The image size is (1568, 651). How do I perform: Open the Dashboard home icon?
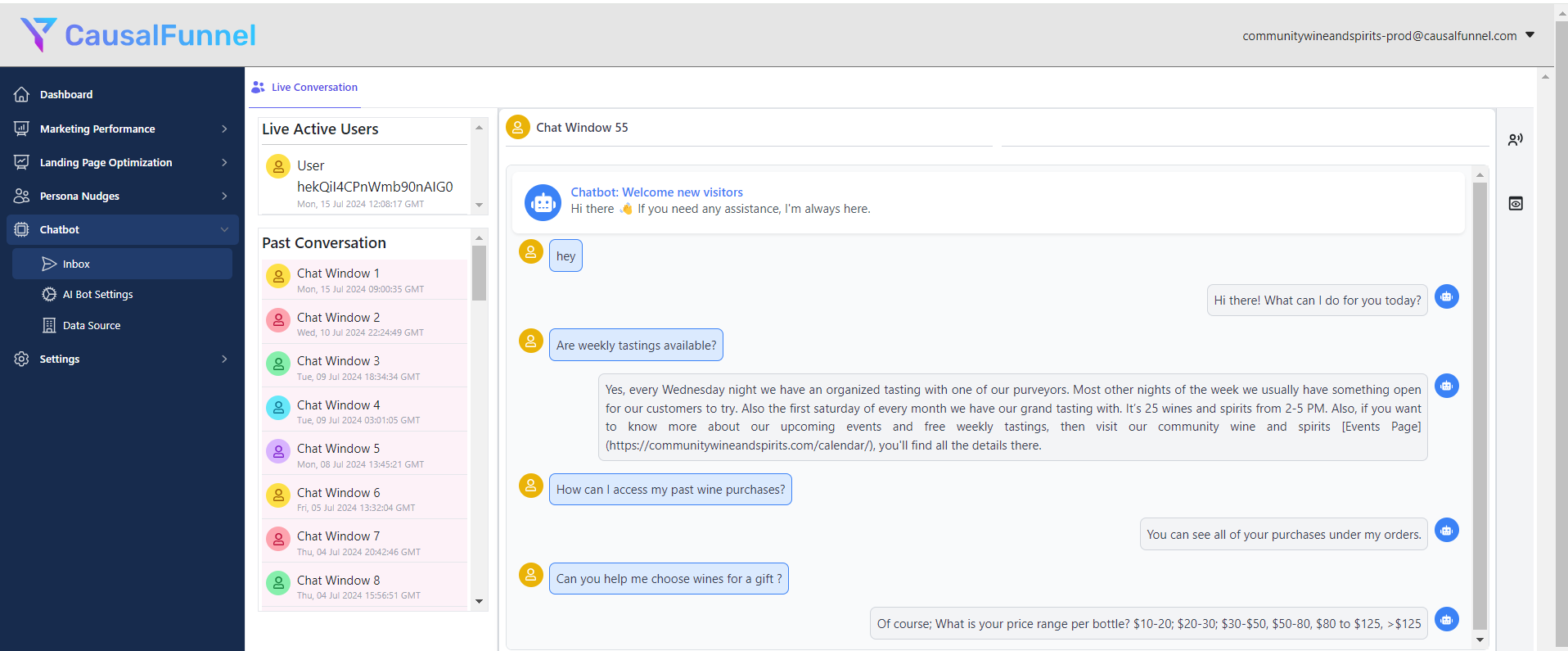click(22, 94)
